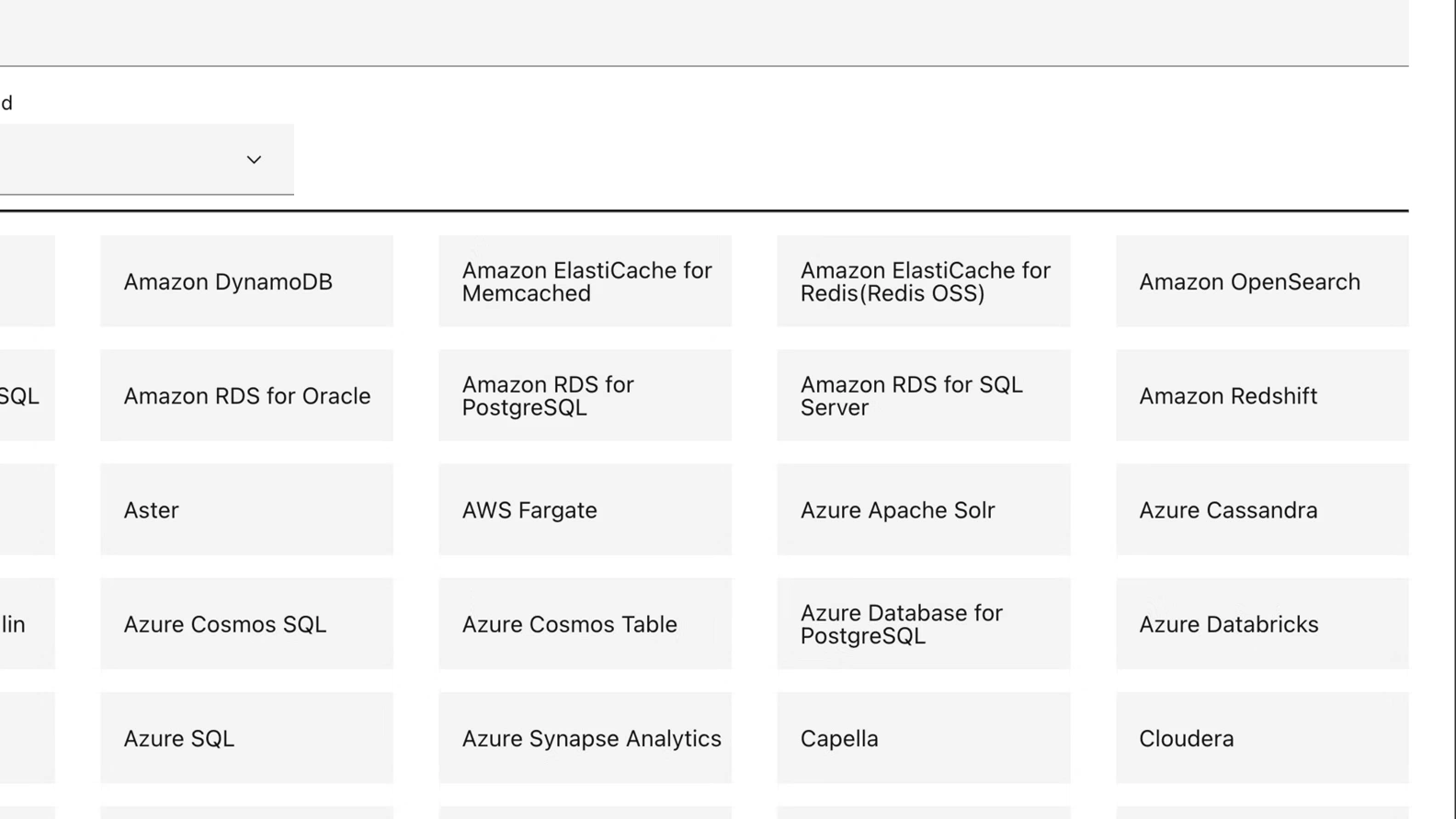Open the Amazon Redshift tile

coord(1261,395)
